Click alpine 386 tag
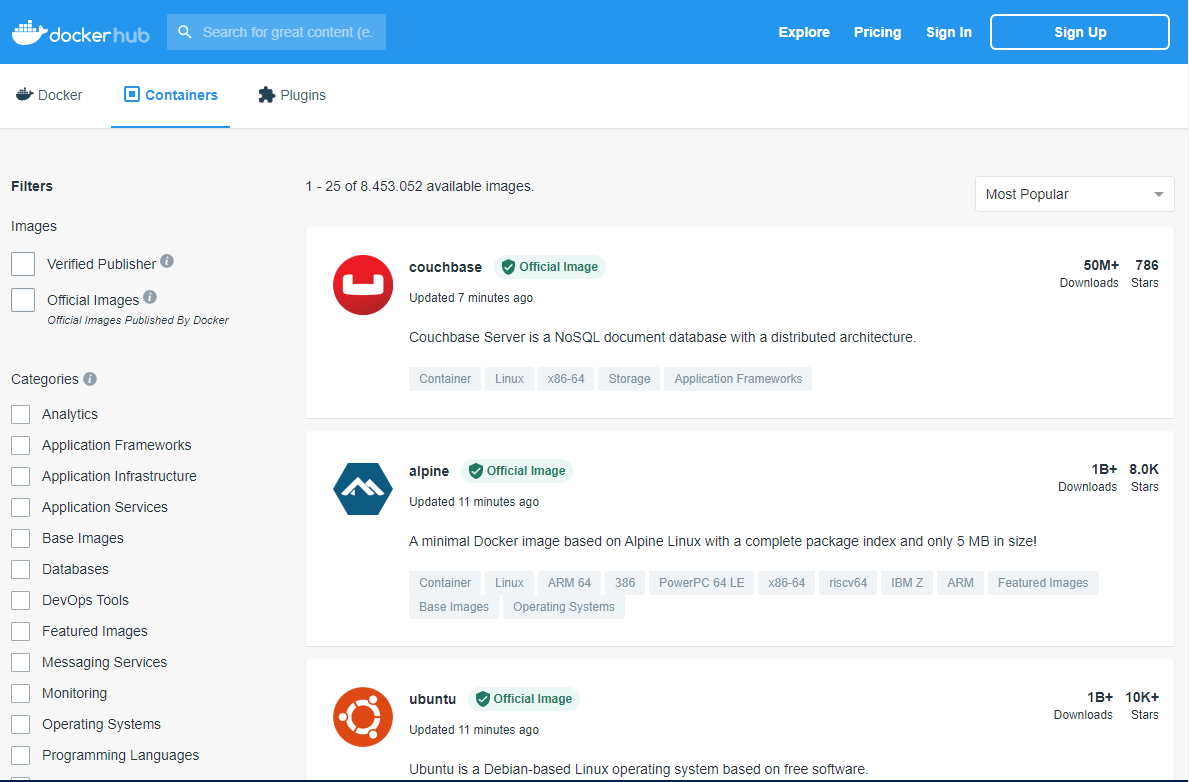The height and width of the screenshot is (782, 1189). tap(625, 583)
